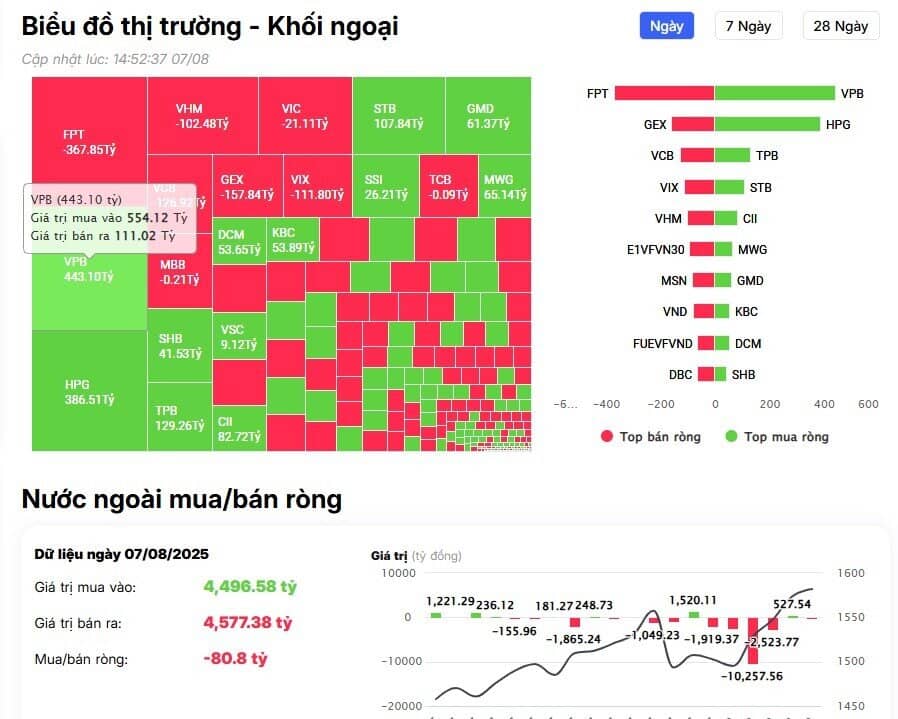Select the MWG 65.14Tỷ green tile

click(504, 186)
